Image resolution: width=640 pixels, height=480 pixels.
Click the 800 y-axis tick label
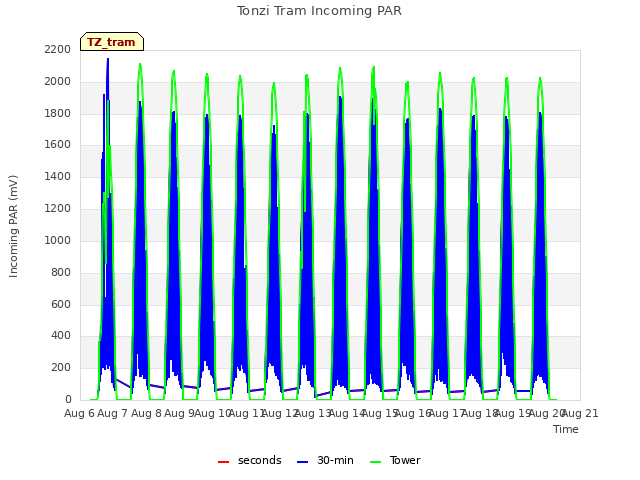coord(61,272)
